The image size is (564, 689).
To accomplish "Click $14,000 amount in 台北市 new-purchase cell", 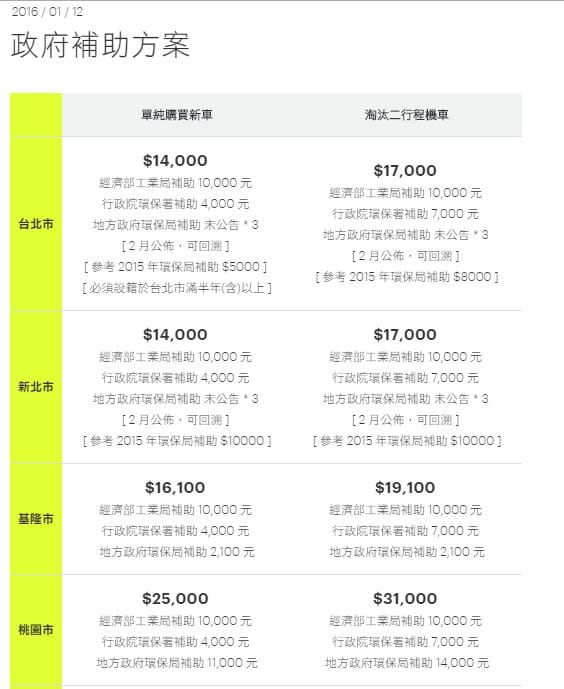I will 175,160.
